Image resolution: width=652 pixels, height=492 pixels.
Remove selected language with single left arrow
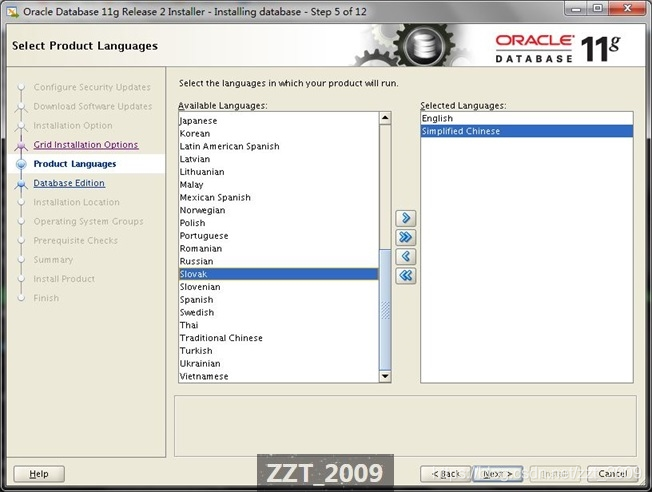[x=405, y=256]
